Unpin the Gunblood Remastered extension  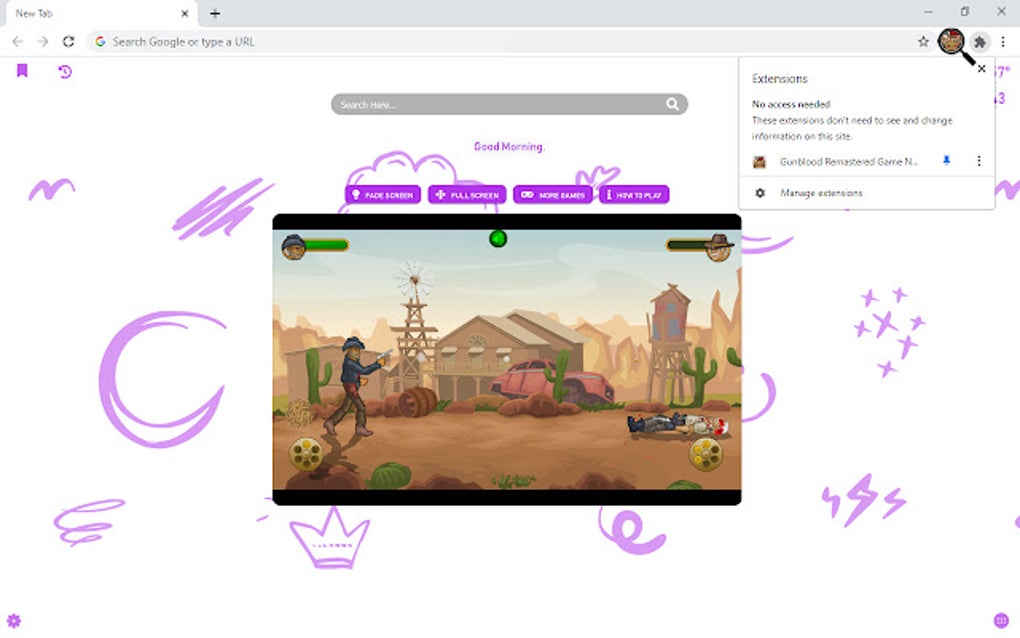pos(946,161)
